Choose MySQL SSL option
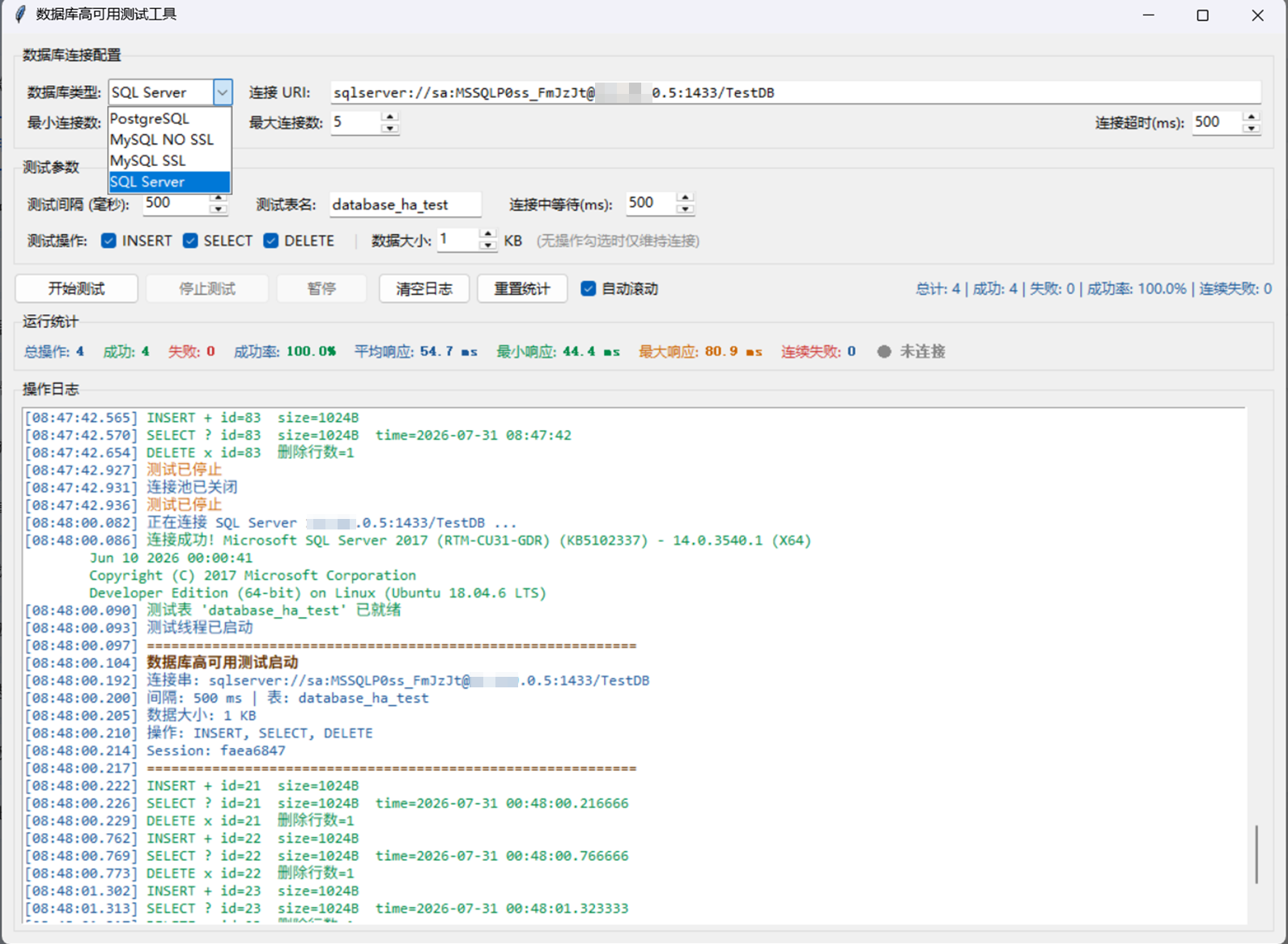Image resolution: width=1288 pixels, height=944 pixels. tap(169, 160)
